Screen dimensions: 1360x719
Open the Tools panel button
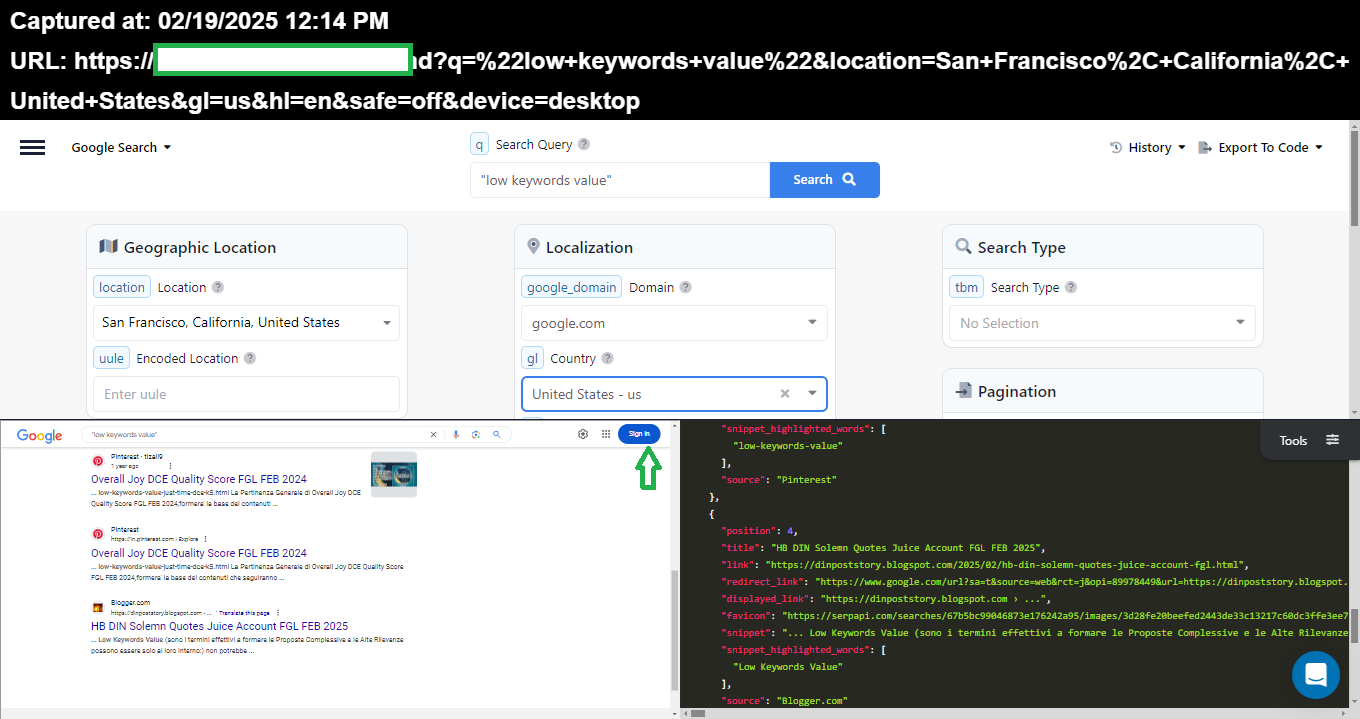(1310, 440)
